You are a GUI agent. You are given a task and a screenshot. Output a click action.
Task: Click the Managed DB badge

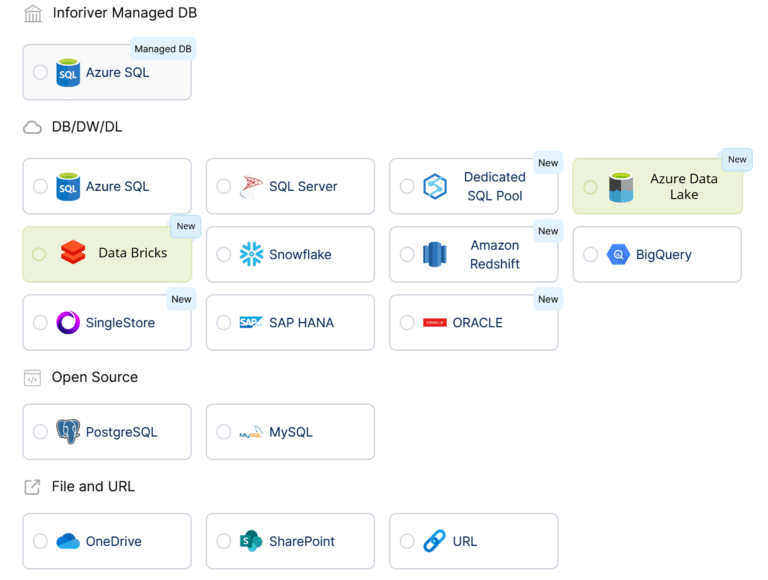[162, 49]
